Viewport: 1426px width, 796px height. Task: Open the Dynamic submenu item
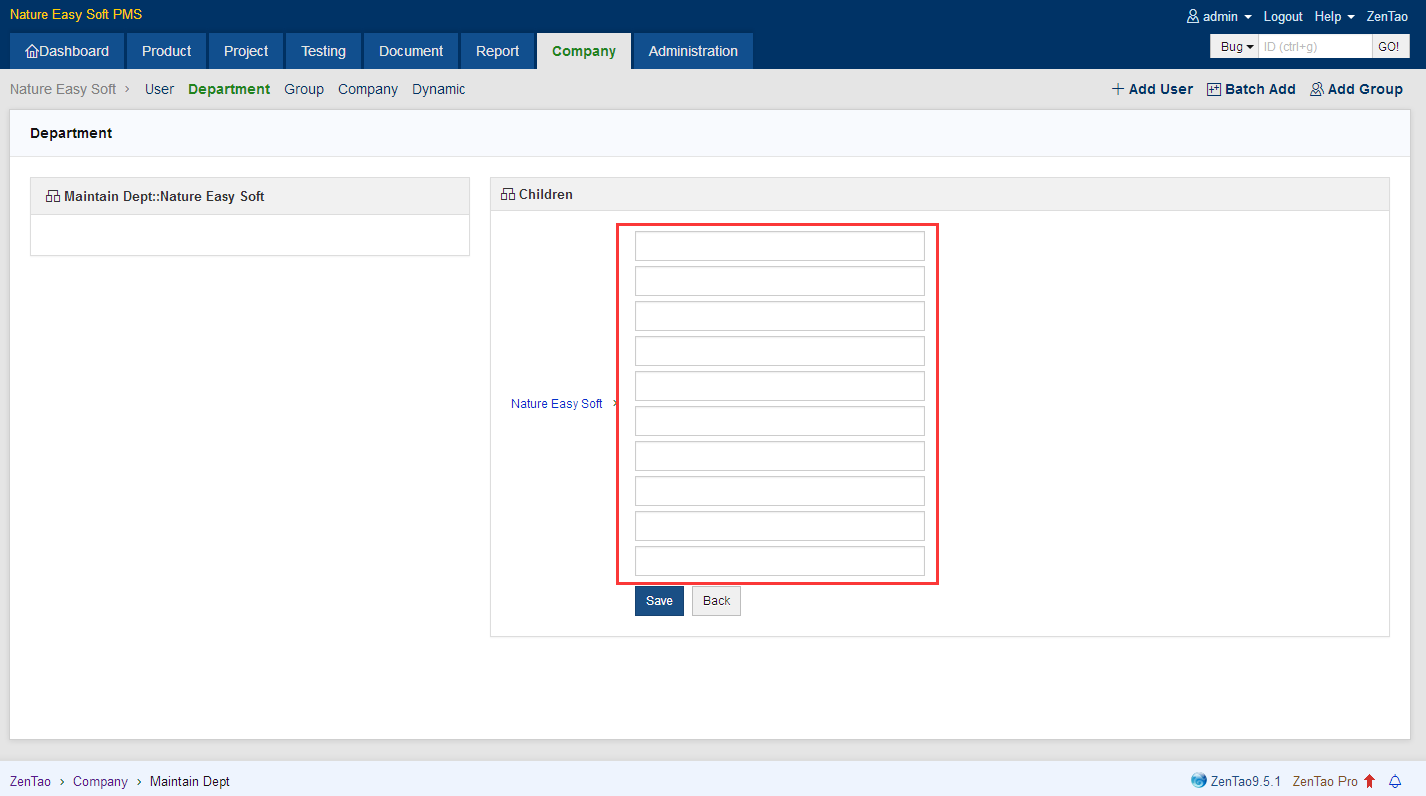(x=438, y=89)
